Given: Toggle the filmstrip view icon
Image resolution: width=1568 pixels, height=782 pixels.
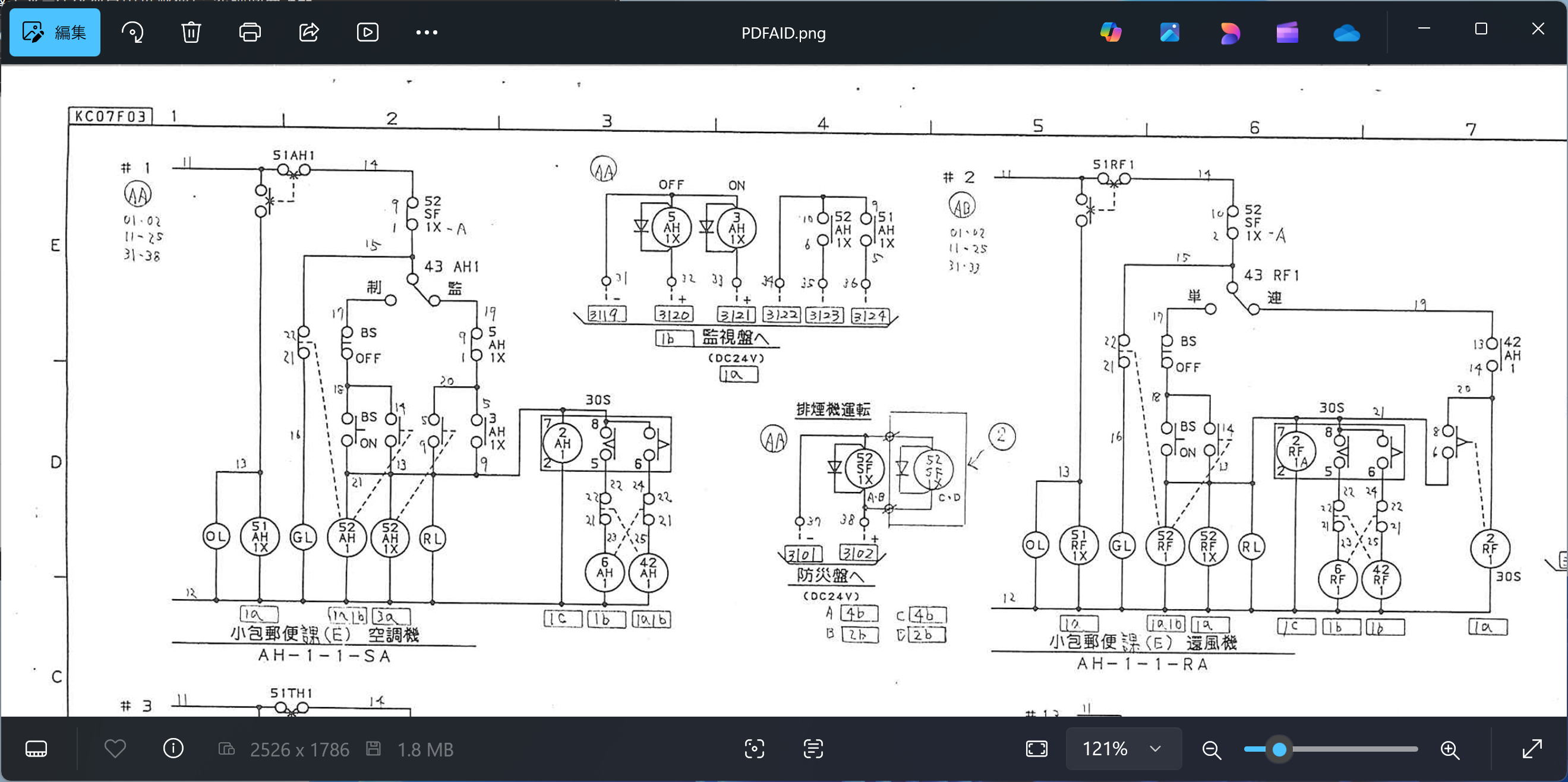Looking at the screenshot, I should (36, 749).
